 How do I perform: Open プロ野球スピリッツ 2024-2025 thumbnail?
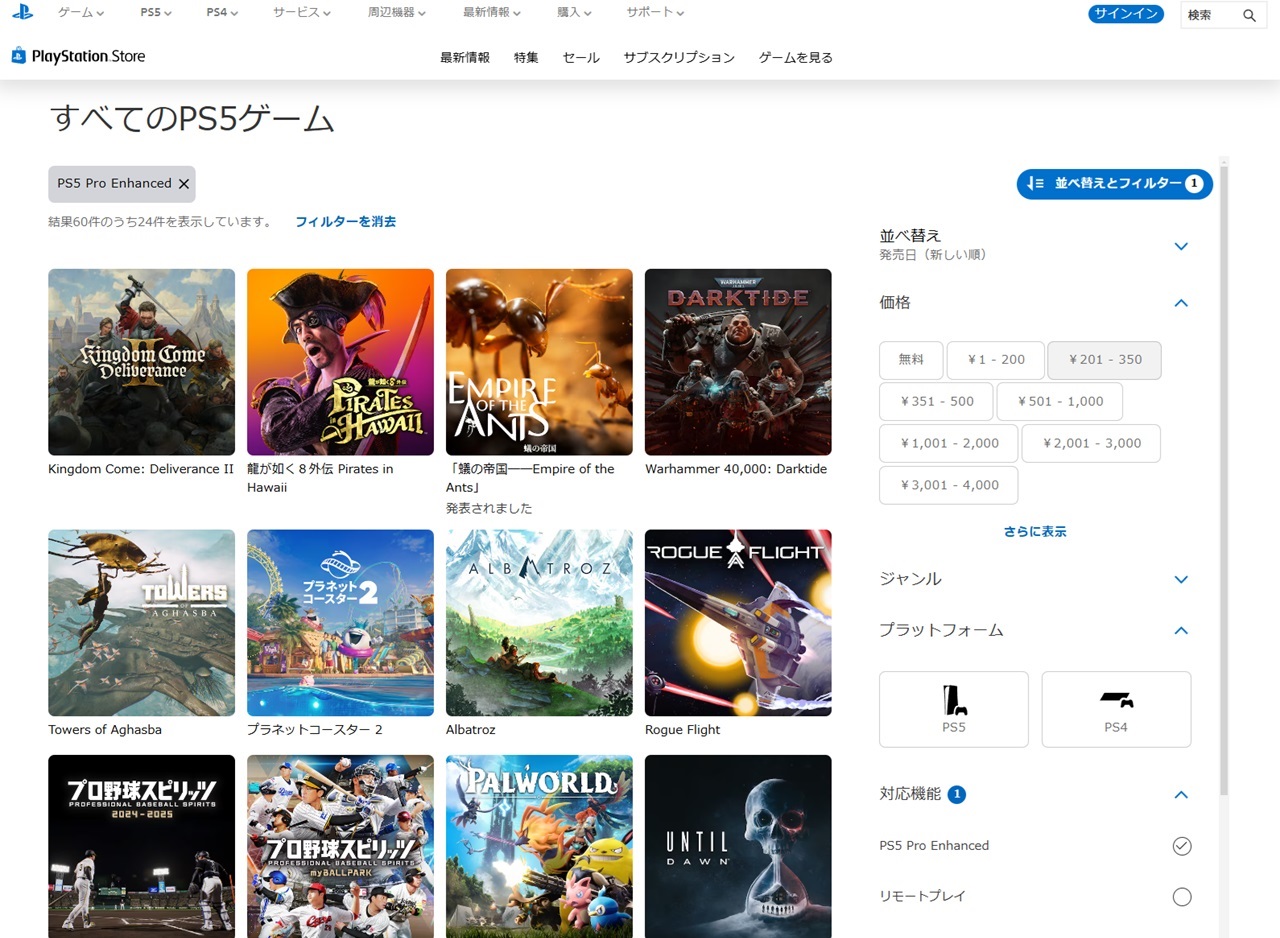pos(142,846)
